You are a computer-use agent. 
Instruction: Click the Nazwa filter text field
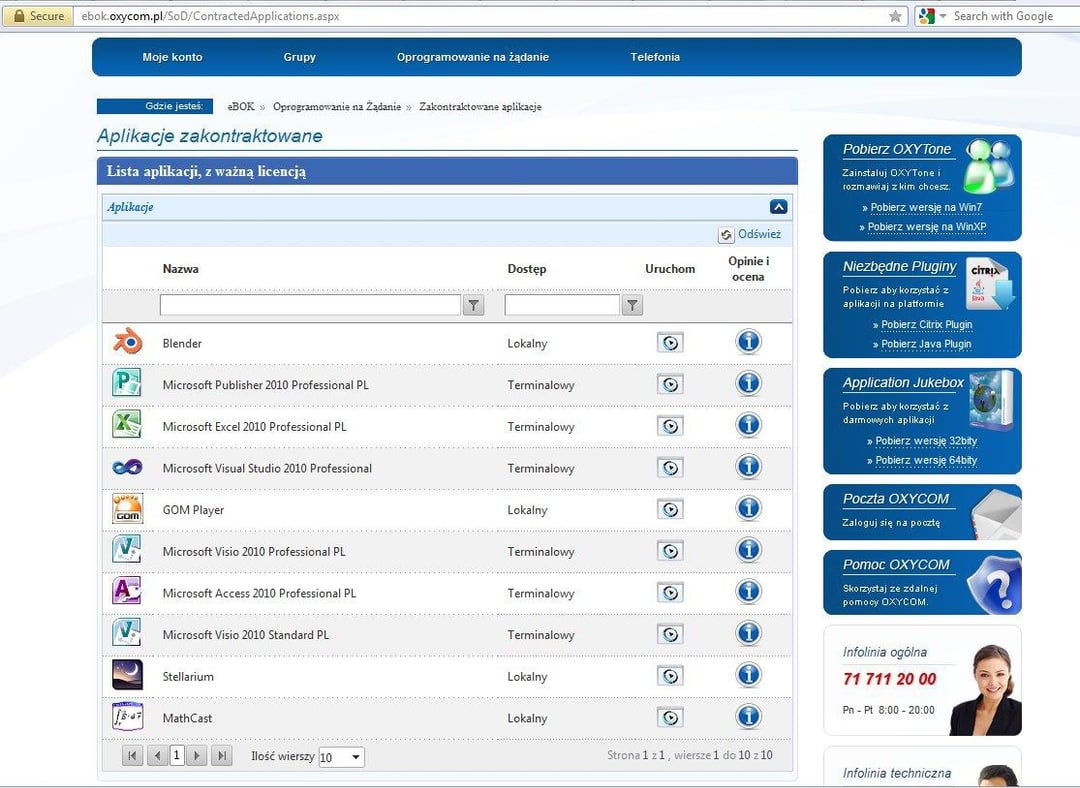tap(310, 305)
